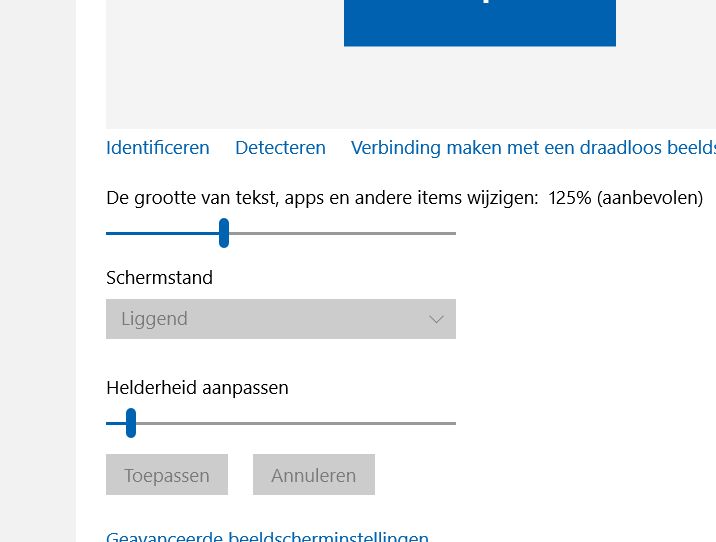Click the blue filled part of the brightness slider

point(116,423)
